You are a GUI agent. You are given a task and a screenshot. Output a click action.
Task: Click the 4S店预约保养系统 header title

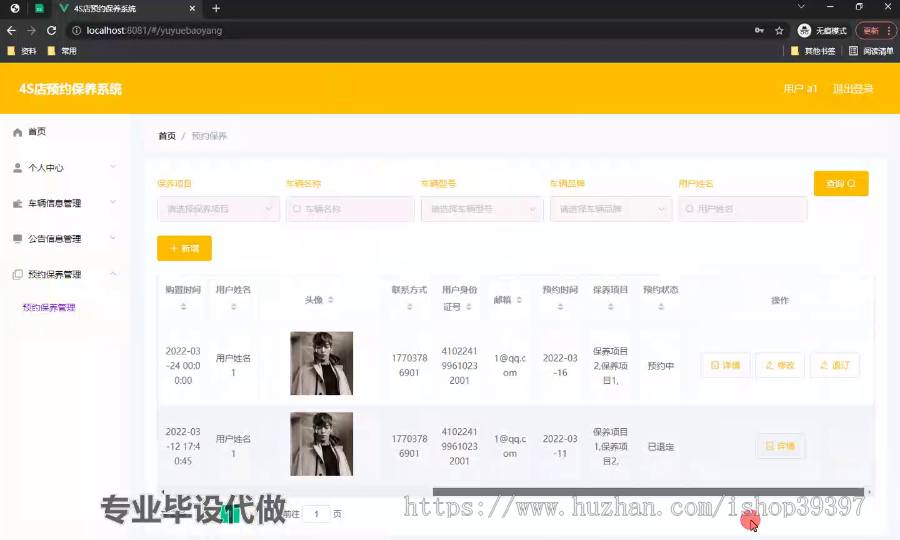pos(70,89)
